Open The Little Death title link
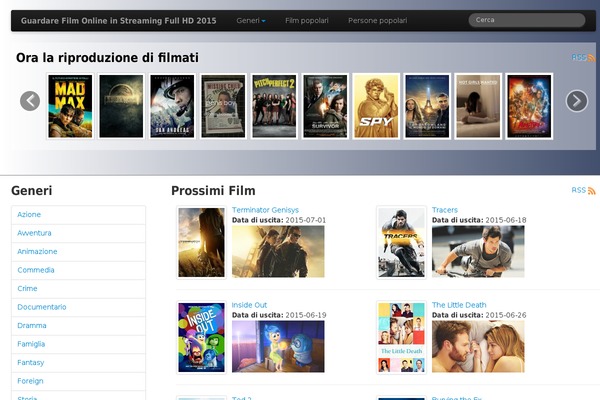 (459, 305)
